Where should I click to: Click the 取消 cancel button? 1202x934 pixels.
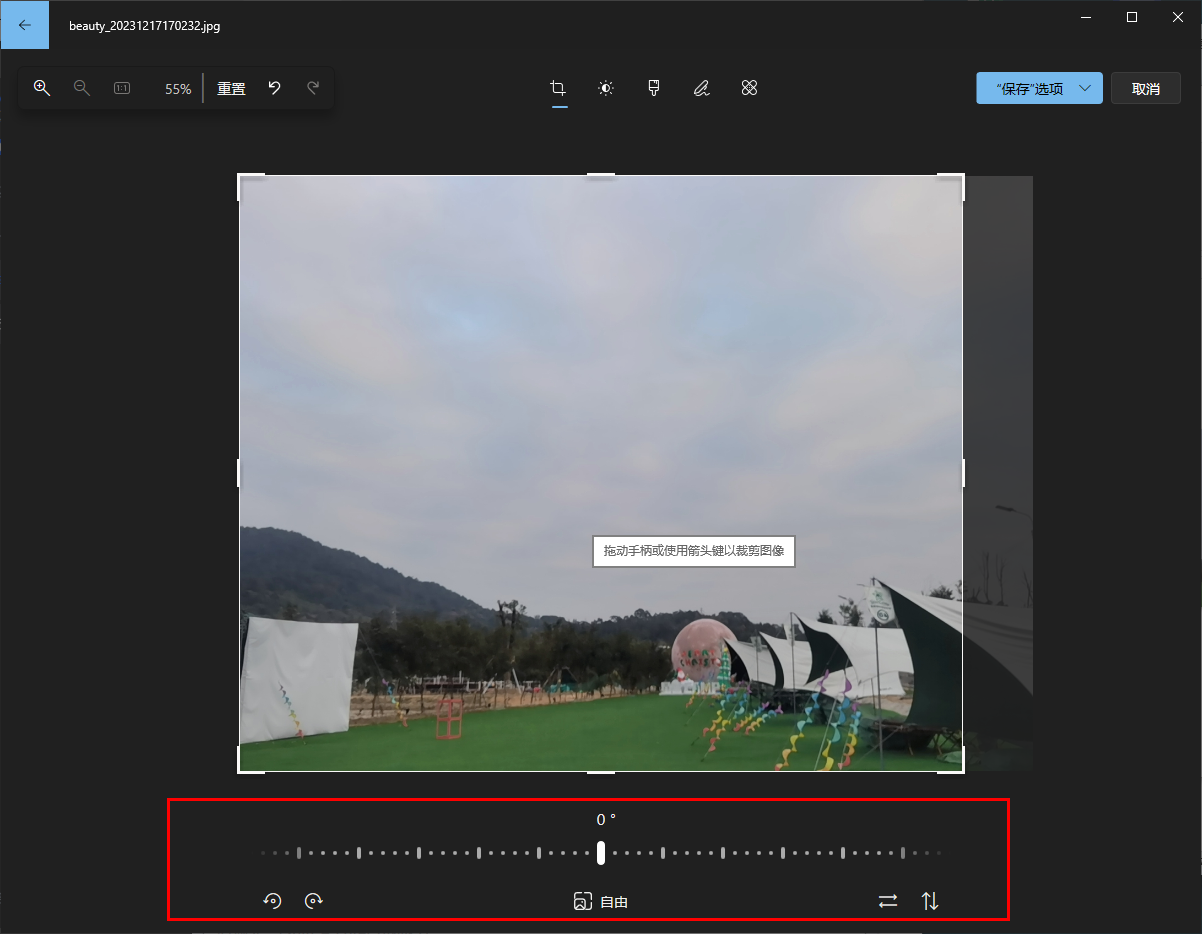(1146, 88)
